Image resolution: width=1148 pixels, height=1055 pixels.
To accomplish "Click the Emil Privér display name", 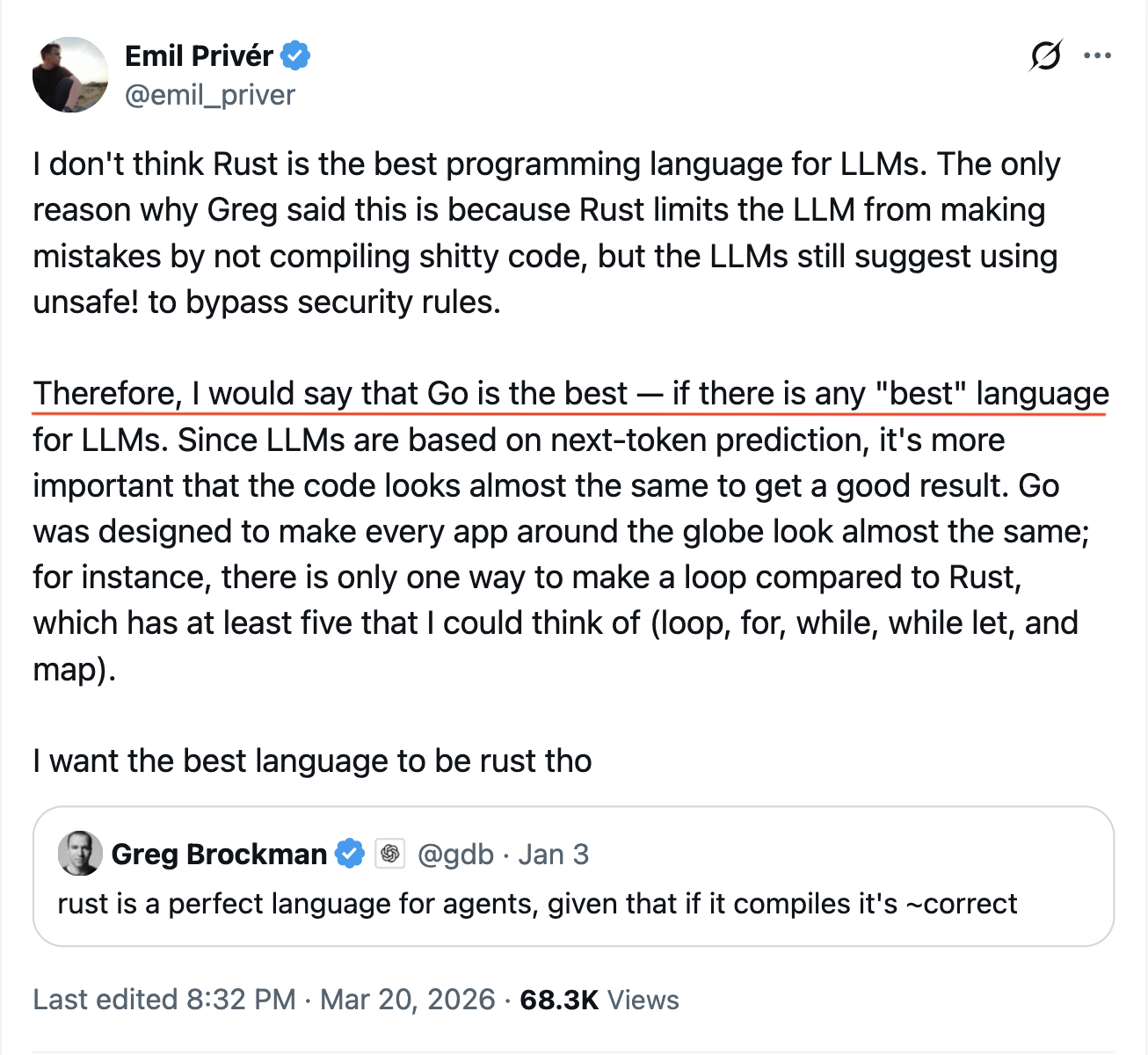I will pos(200,56).
